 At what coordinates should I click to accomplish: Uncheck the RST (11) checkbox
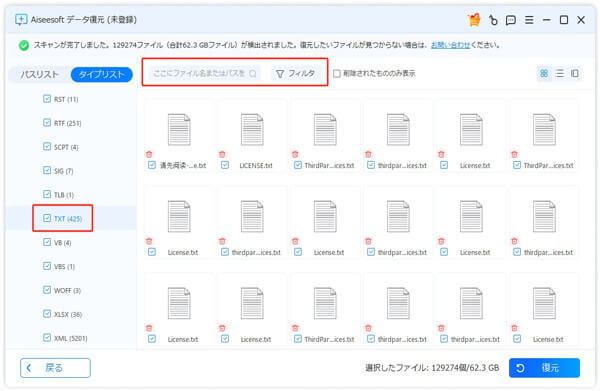pos(47,99)
